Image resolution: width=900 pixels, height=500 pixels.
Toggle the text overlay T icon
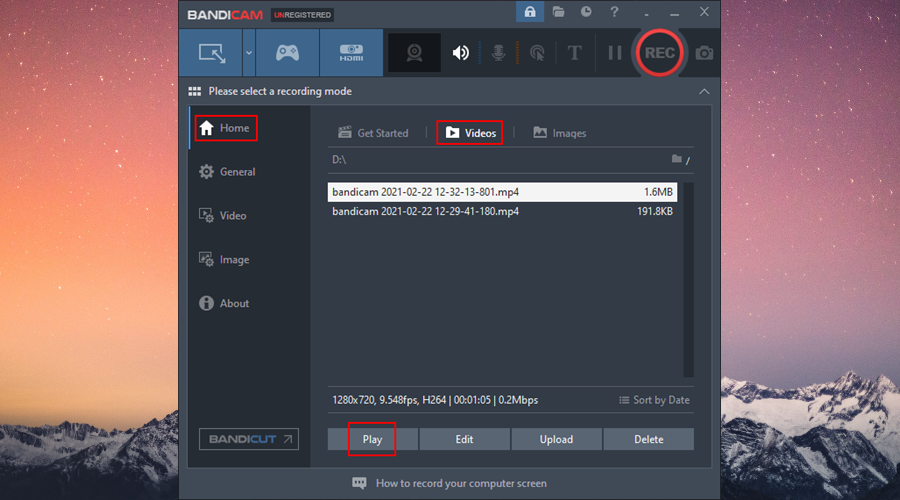[x=574, y=53]
